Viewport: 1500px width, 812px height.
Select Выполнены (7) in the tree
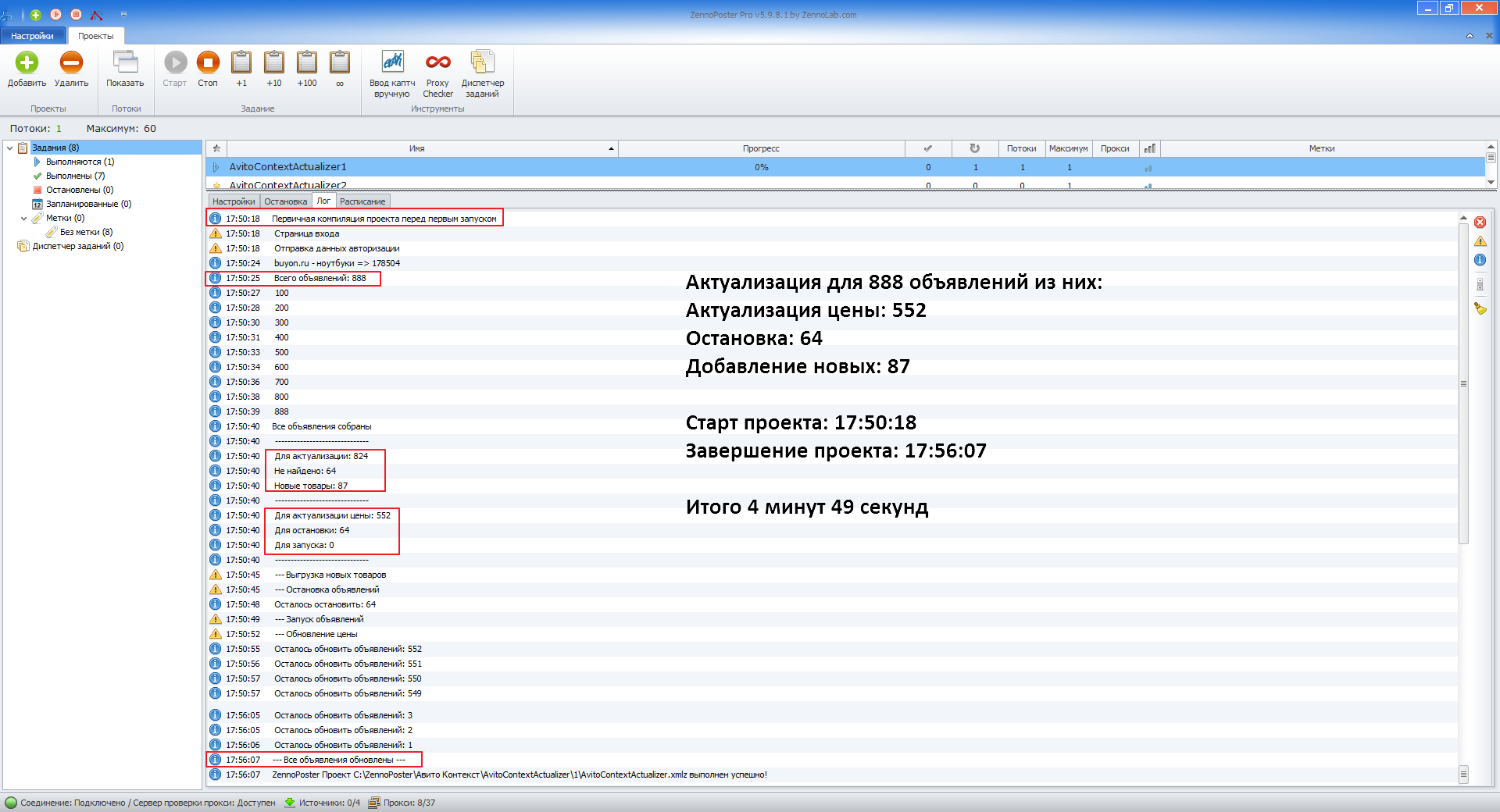(75, 176)
